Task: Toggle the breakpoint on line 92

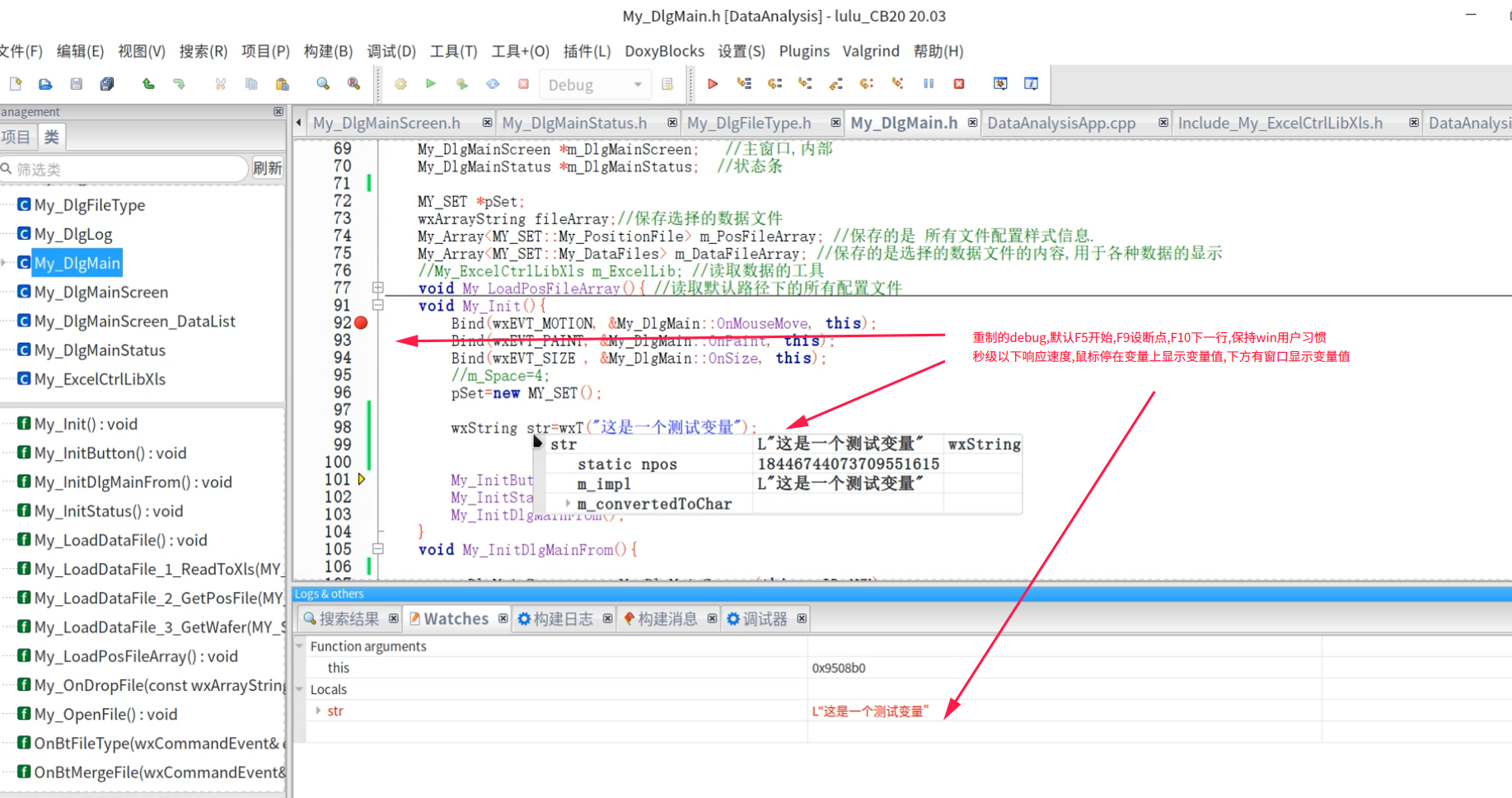Action: (x=361, y=323)
